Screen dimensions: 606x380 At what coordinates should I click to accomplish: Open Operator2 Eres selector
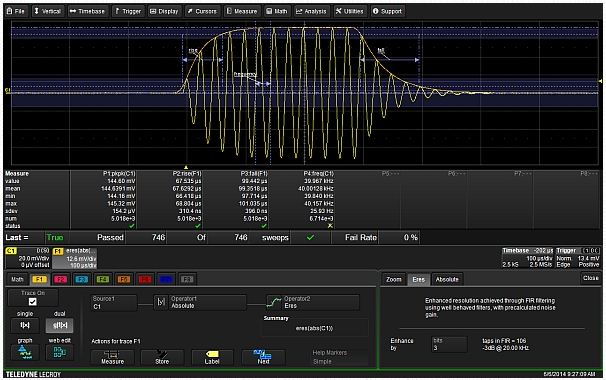click(321, 303)
